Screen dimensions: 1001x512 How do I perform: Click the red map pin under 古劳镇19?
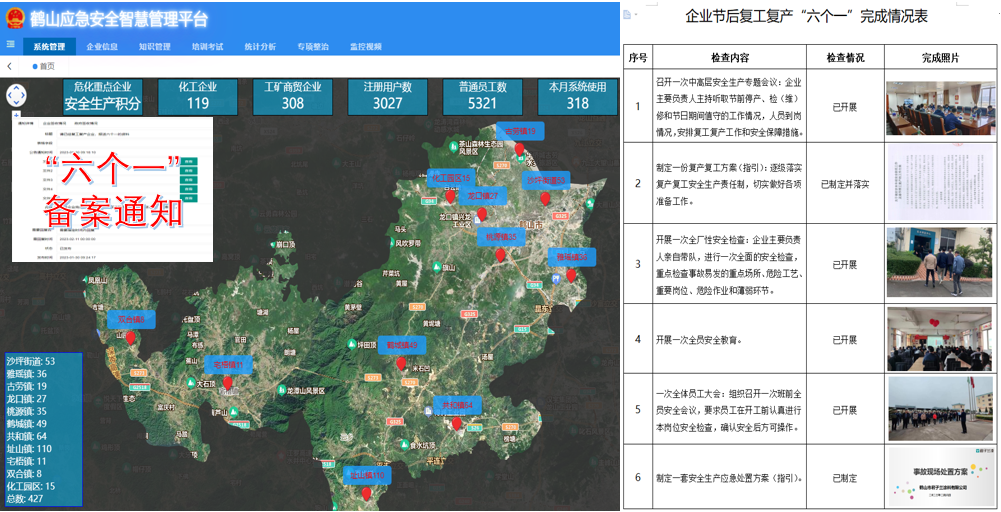pos(519,149)
